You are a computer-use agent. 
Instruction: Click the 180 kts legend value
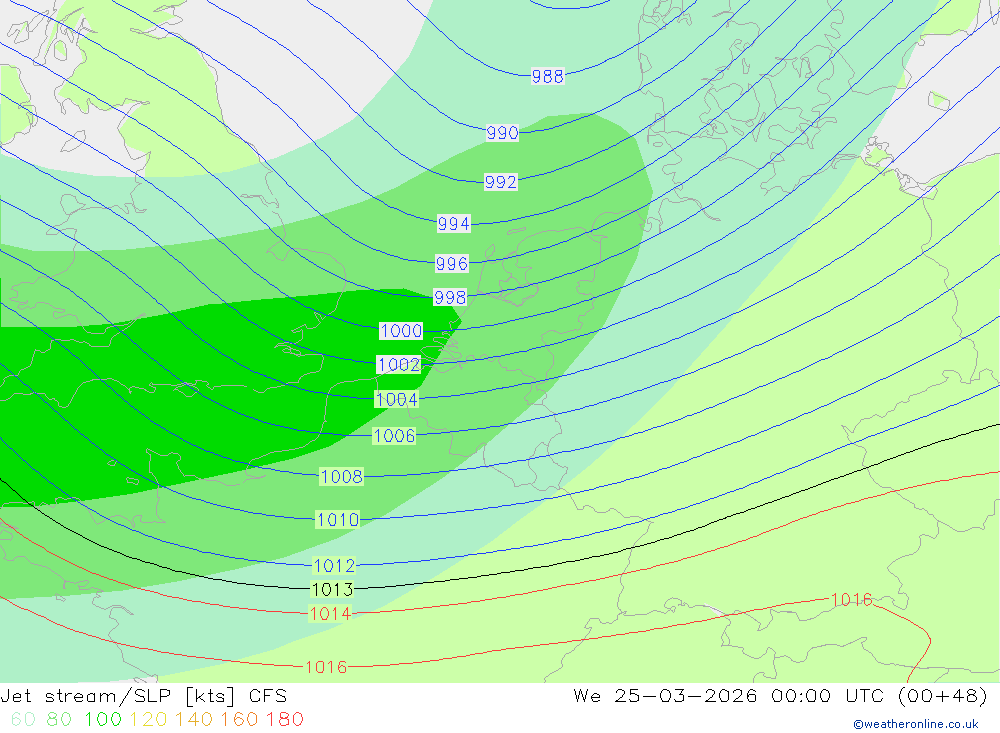(284, 720)
